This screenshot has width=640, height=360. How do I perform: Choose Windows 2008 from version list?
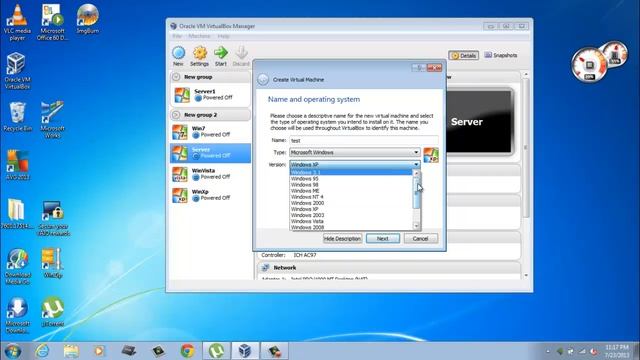tap(351, 227)
